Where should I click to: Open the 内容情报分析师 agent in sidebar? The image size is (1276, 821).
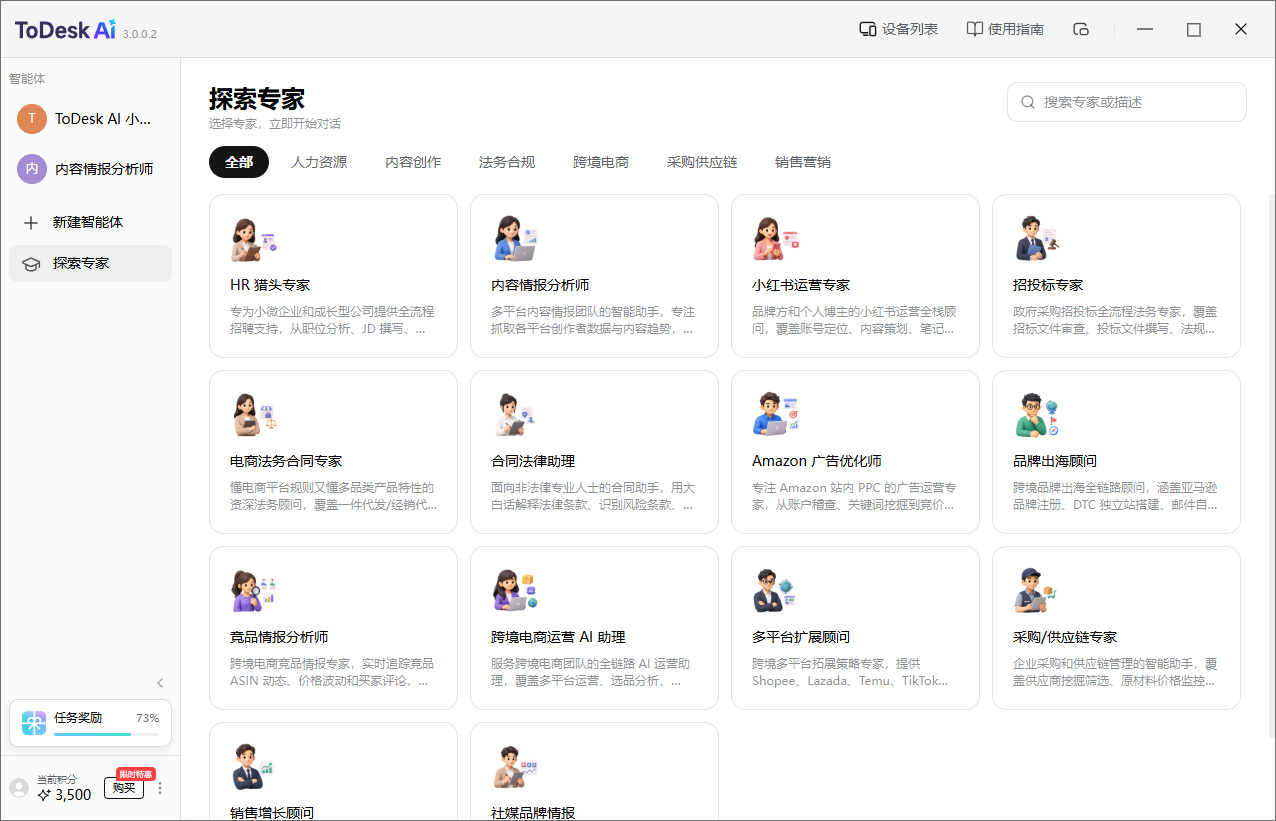(x=90, y=169)
